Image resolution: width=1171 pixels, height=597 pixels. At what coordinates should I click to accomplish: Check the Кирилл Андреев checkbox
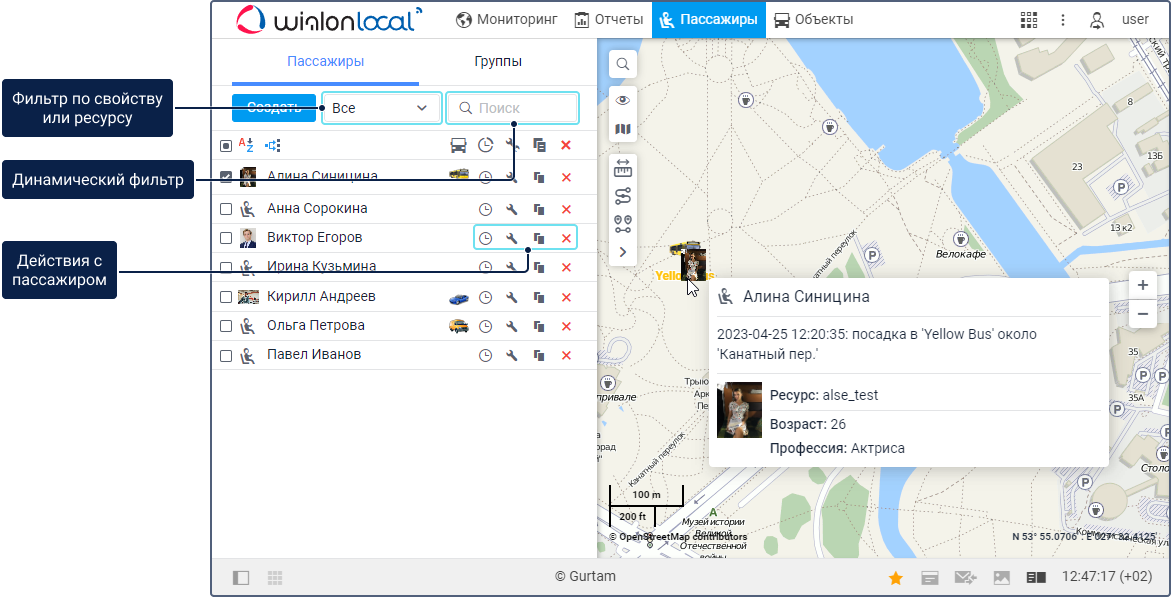click(x=226, y=297)
